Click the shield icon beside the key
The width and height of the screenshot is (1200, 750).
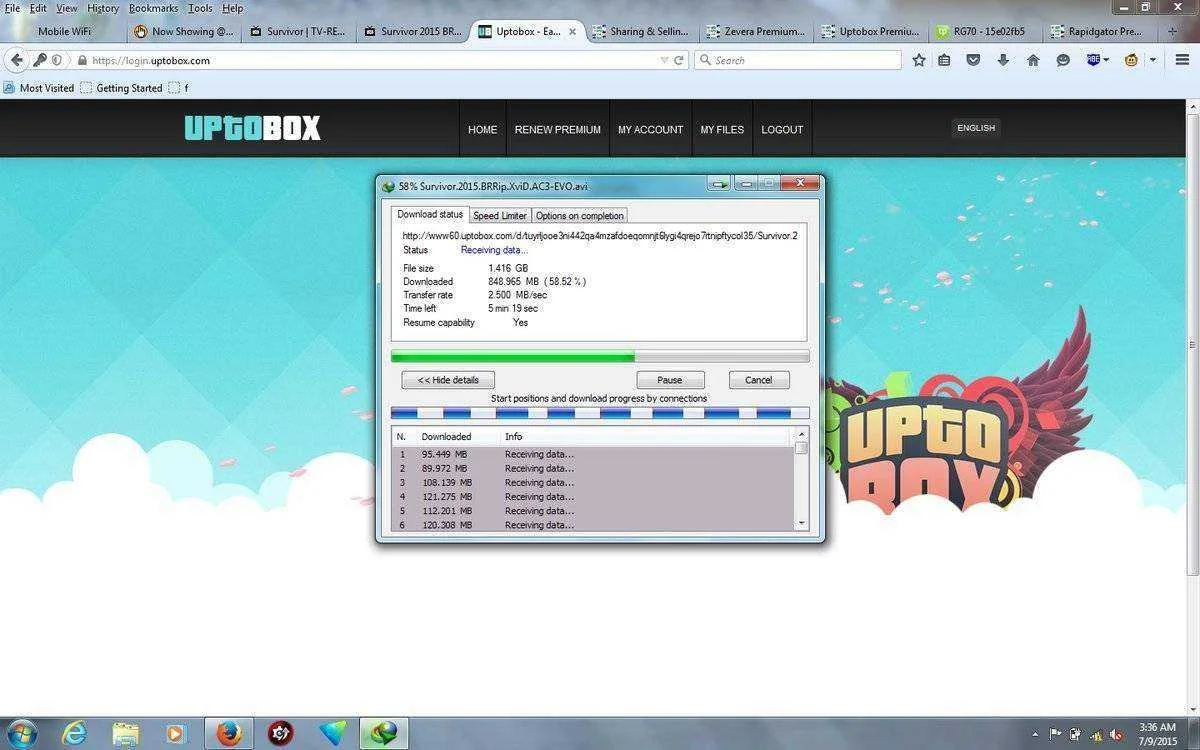tap(56, 60)
